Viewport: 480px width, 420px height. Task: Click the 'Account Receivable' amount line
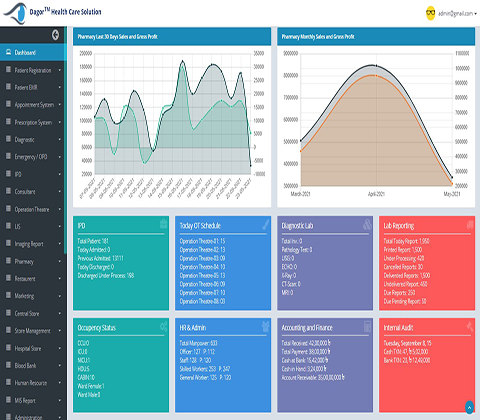(313, 378)
